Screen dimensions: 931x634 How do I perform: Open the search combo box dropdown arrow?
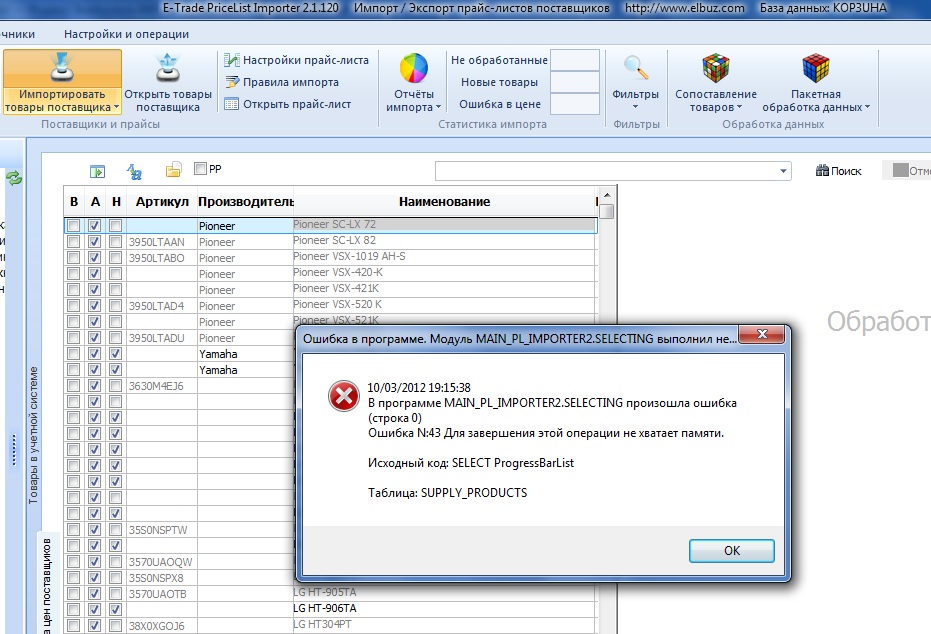pyautogui.click(x=783, y=171)
